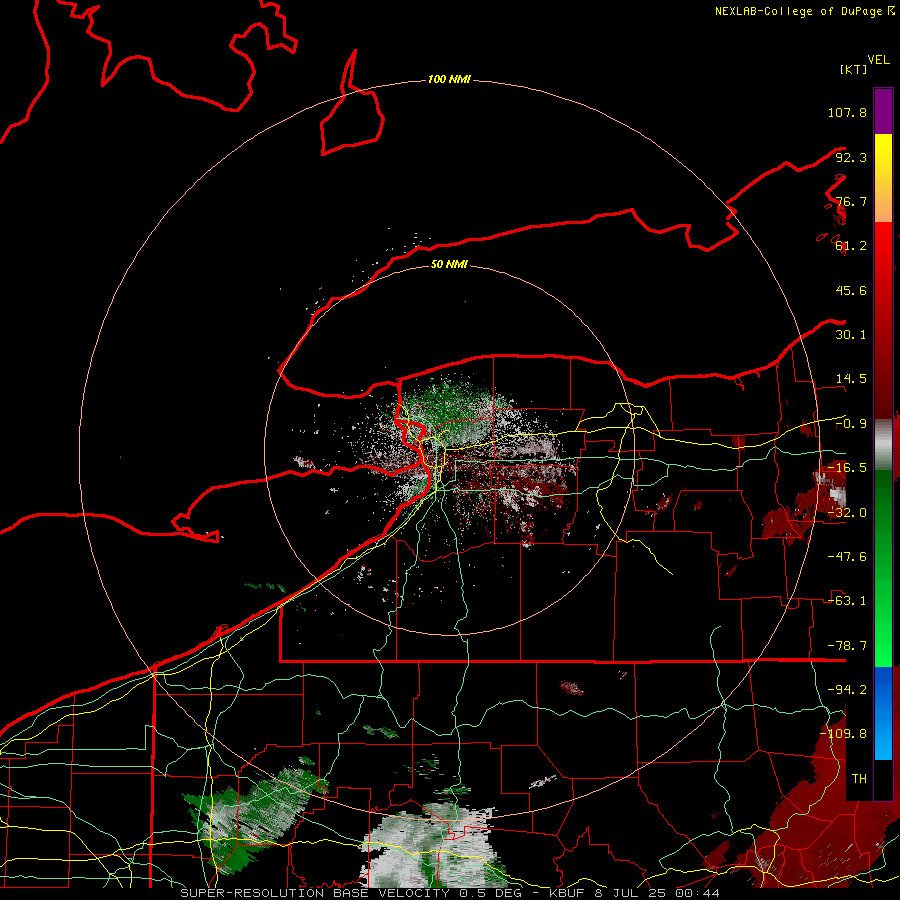Click the 50 NMI range ring label

pyautogui.click(x=449, y=264)
